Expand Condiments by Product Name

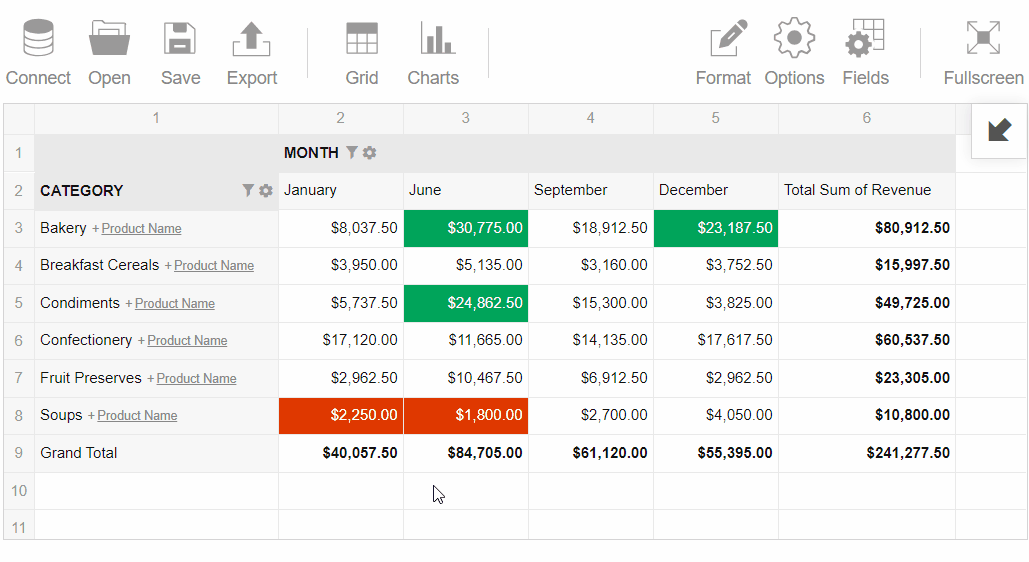pyautogui.click(x=173, y=304)
